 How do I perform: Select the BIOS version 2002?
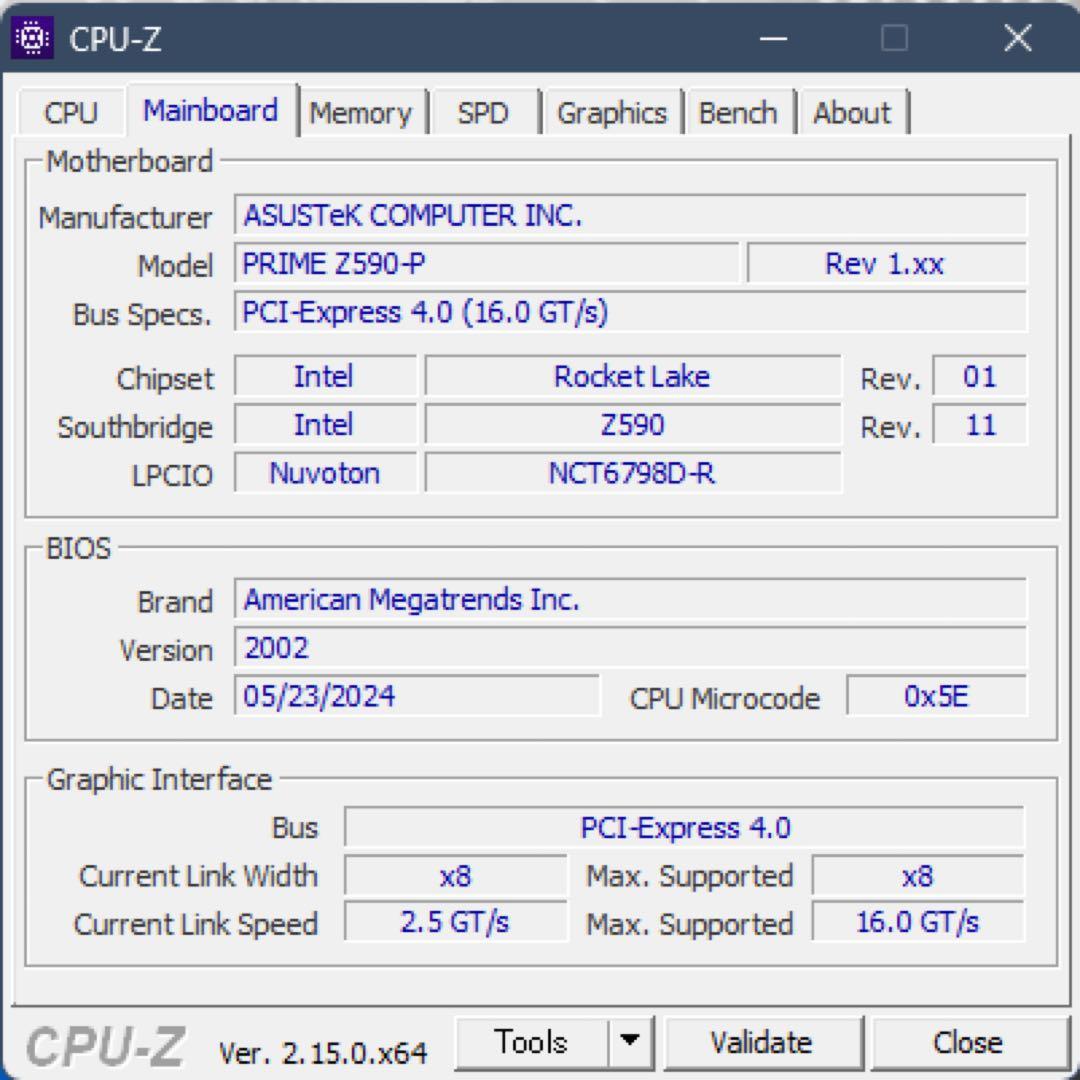pyautogui.click(x=630, y=647)
